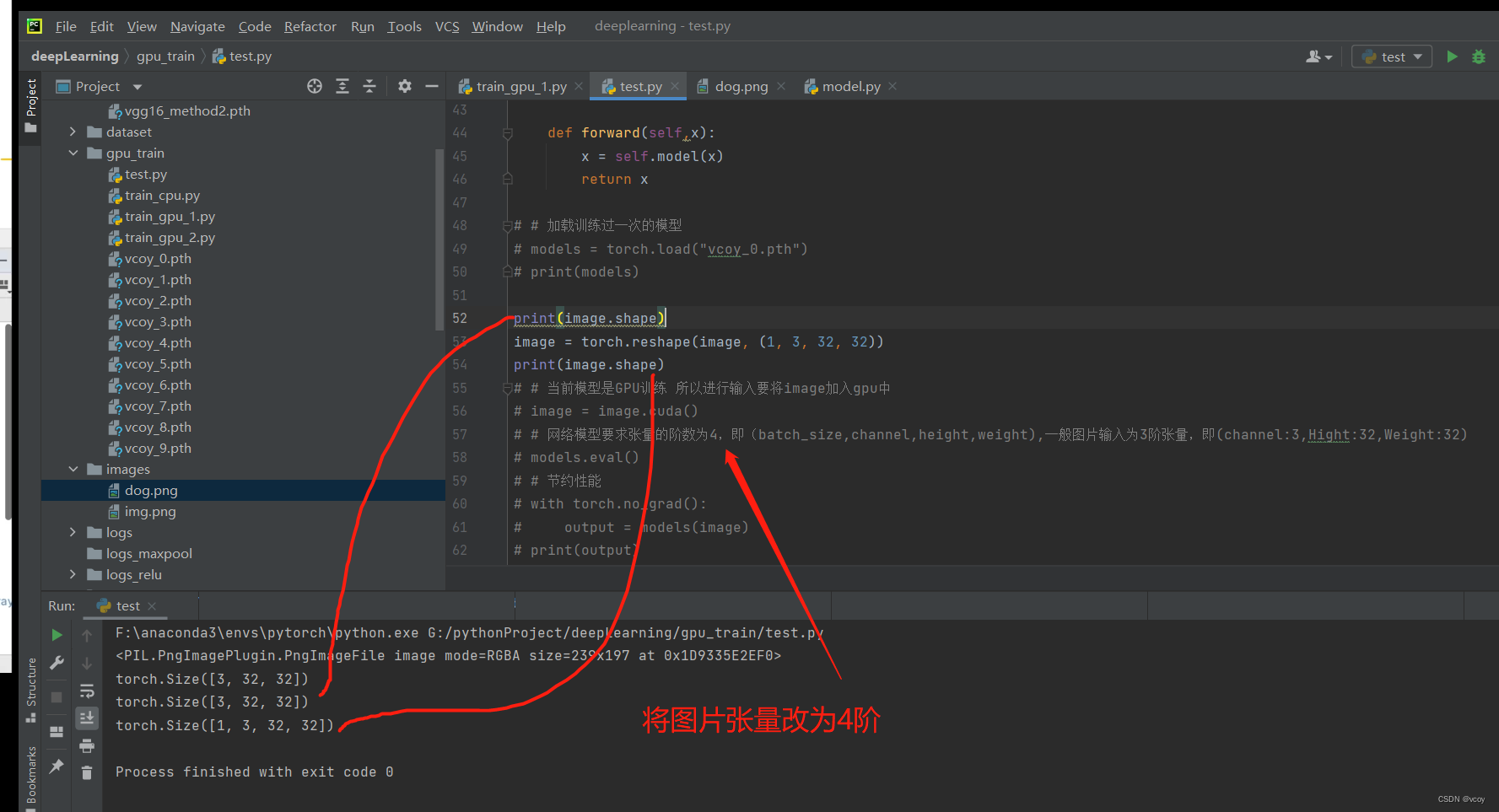Select vcoy_5.pth in Project tree
1499x812 pixels.
pos(158,363)
